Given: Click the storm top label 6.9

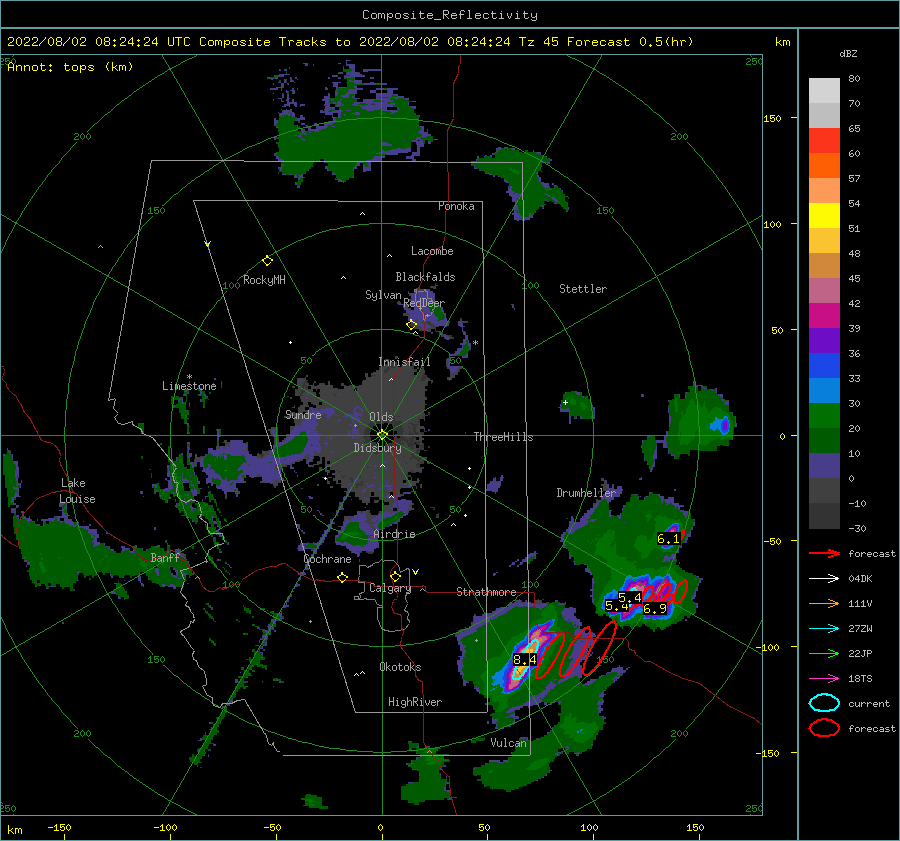Looking at the screenshot, I should coord(655,609).
